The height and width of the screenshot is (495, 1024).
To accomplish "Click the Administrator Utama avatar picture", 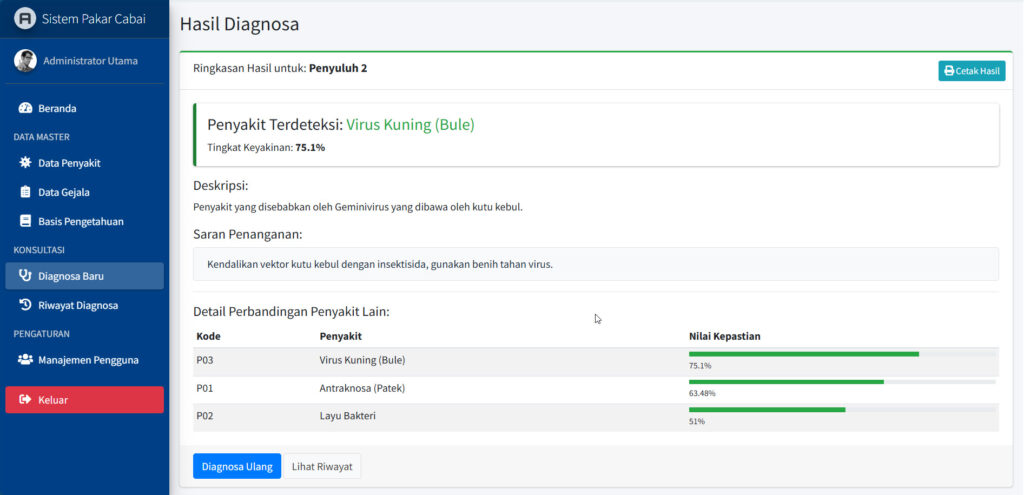I will (25, 61).
